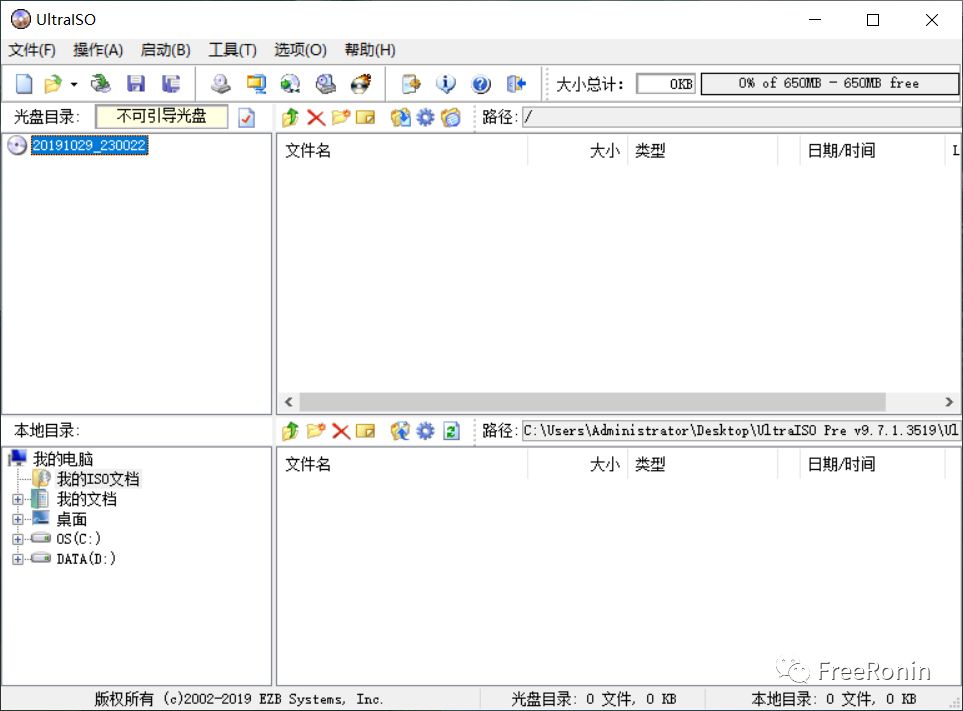Go up a folder in disc directory toolbar
The height and width of the screenshot is (711, 963).
290,117
